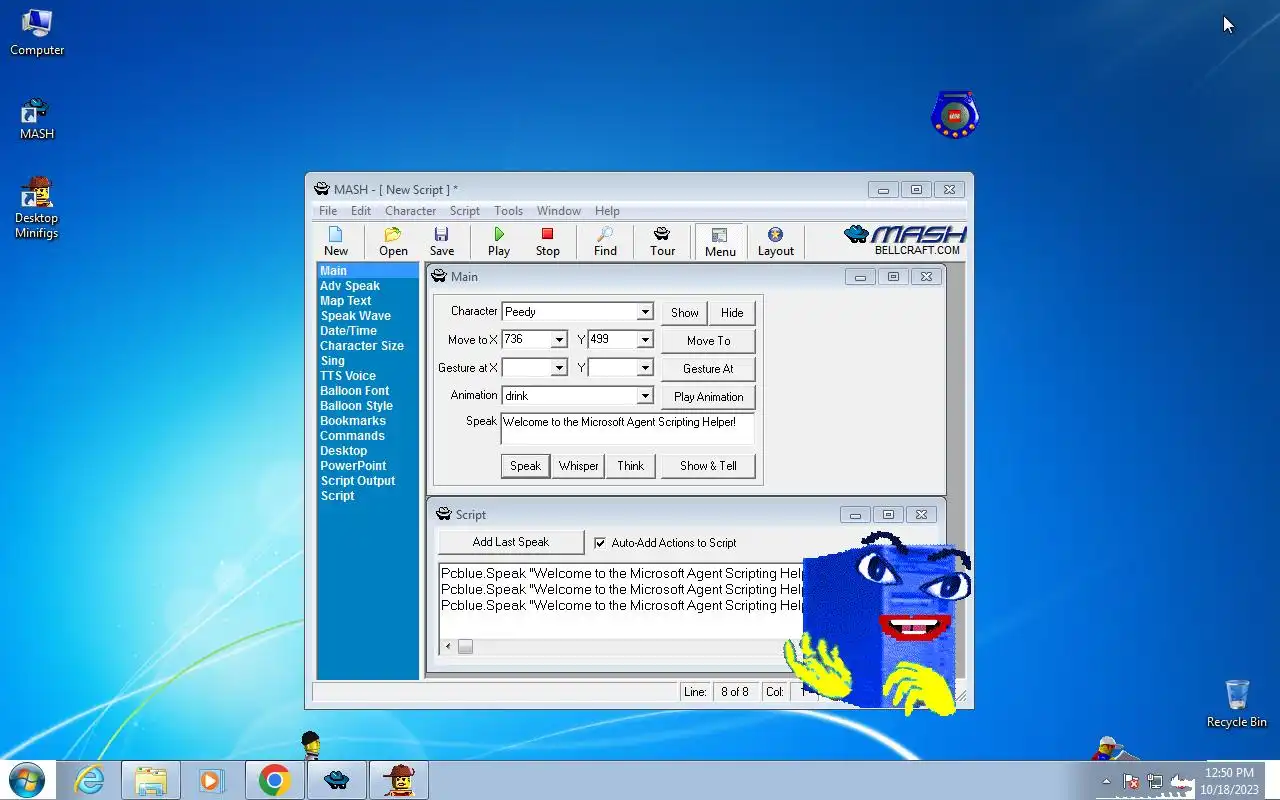1280x800 pixels.
Task: Show hidden system tray icons
Action: click(1106, 781)
